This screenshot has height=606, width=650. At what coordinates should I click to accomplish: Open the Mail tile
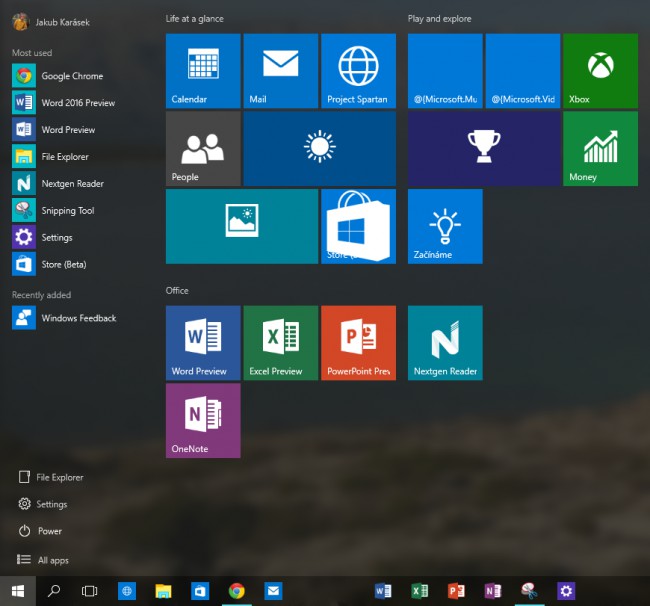281,71
